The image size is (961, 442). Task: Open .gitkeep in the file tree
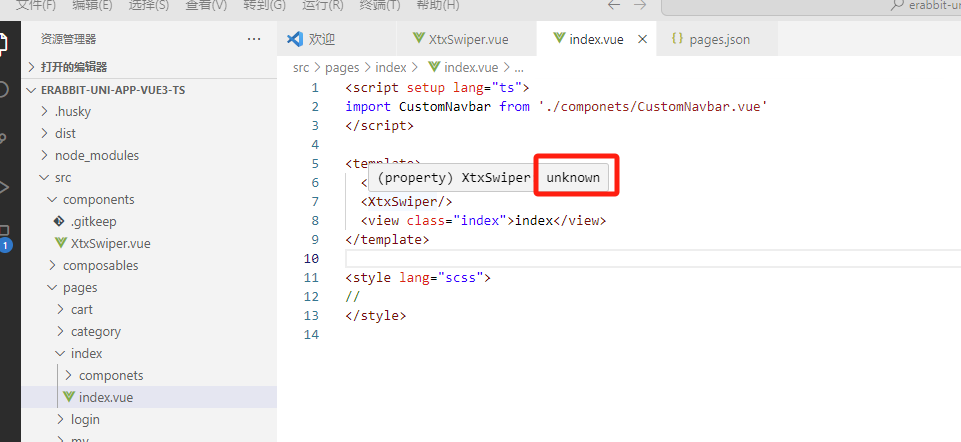[x=149, y=221]
